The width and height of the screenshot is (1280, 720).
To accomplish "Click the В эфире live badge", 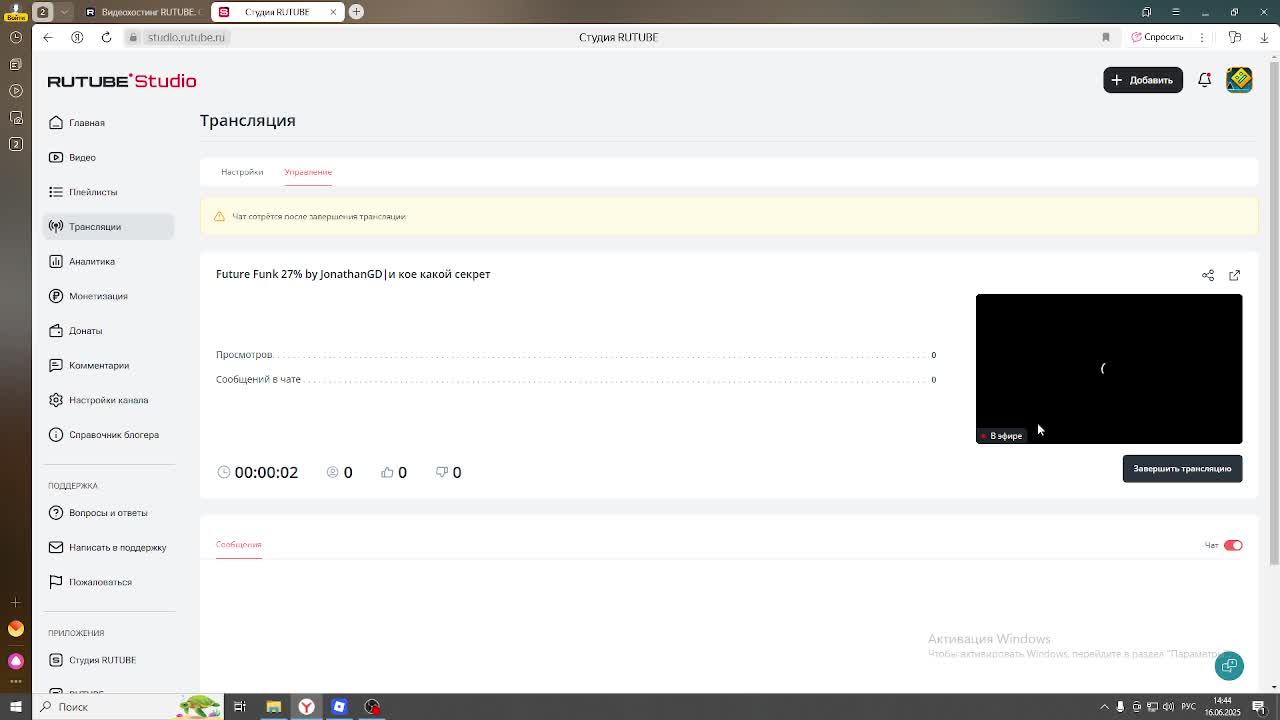I will (x=1001, y=436).
